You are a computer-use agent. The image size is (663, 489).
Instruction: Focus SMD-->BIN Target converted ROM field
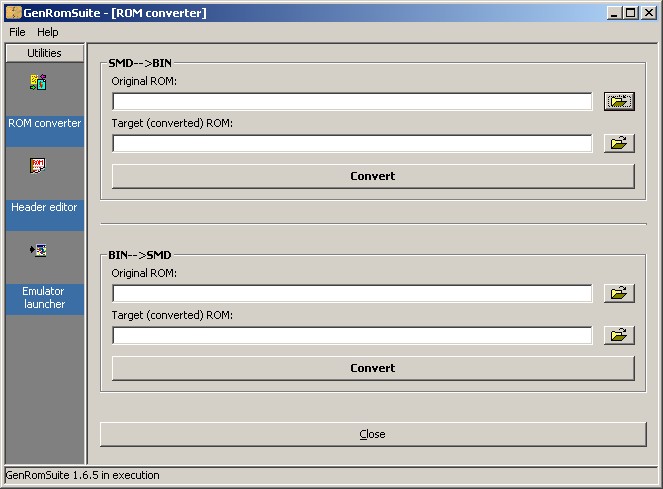click(352, 143)
